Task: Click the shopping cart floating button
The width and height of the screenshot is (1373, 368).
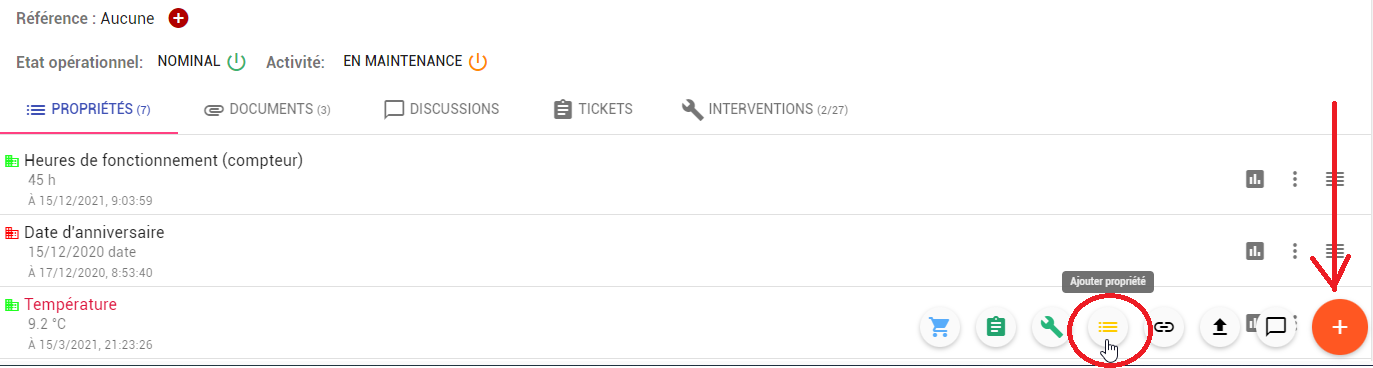Action: (939, 327)
